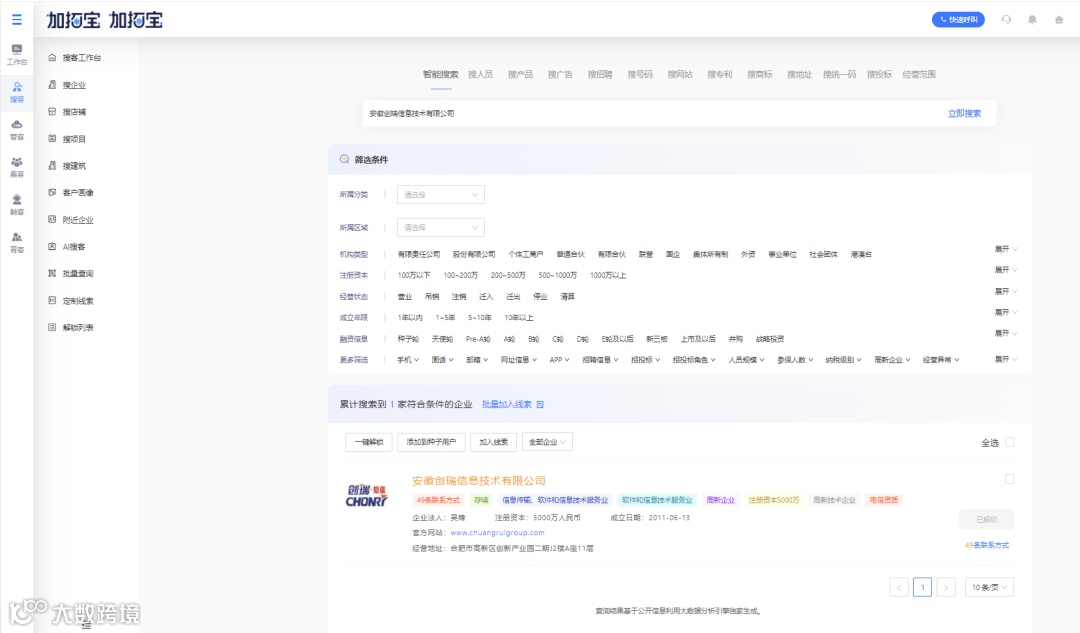1080x633 pixels.
Task: Filter by 1000万以上 registered capital
Action: click(x=608, y=276)
